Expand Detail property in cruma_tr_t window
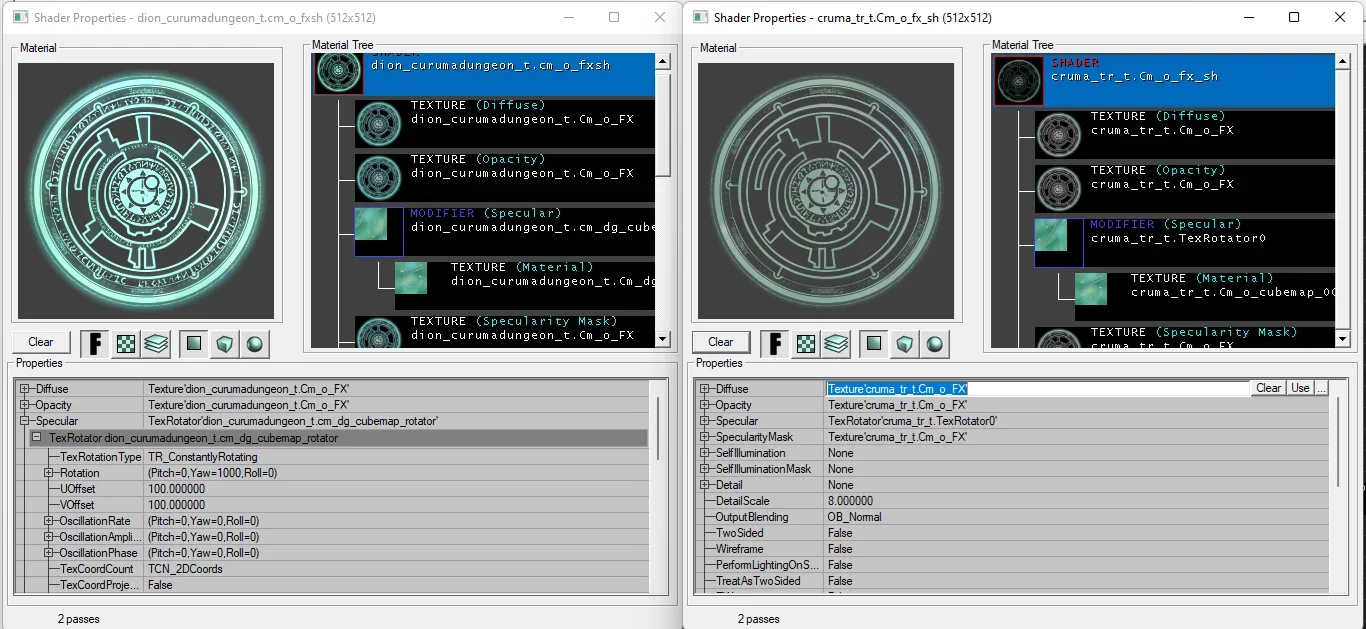 705,485
